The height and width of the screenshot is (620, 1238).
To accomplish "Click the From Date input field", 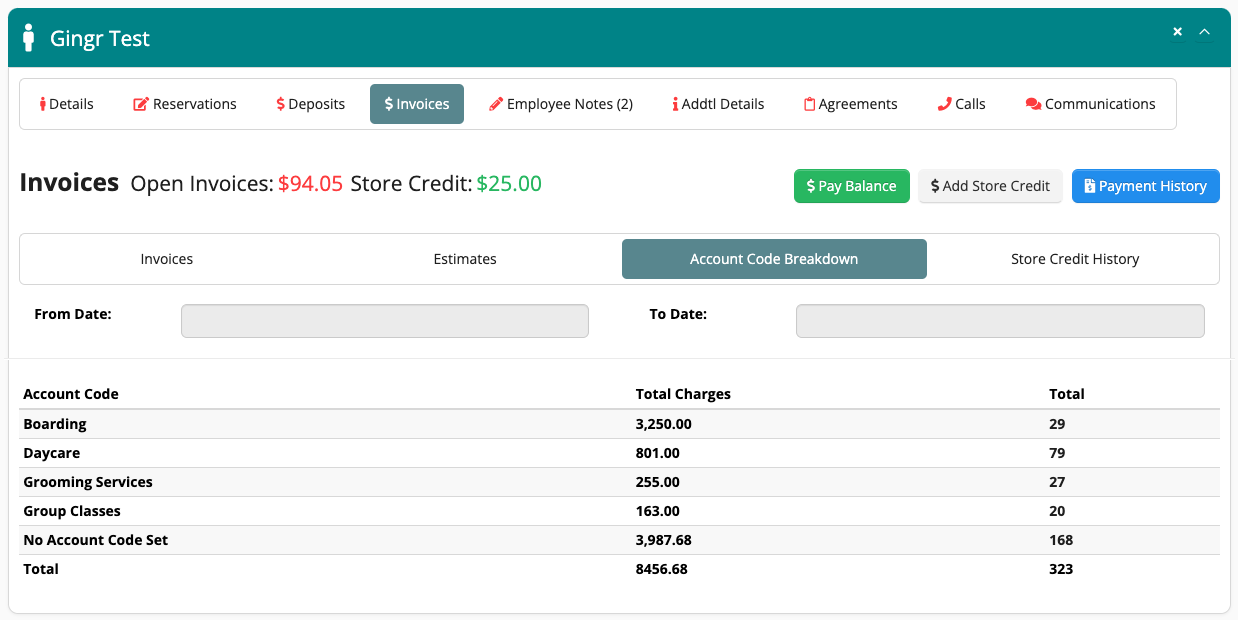I will click(384, 320).
